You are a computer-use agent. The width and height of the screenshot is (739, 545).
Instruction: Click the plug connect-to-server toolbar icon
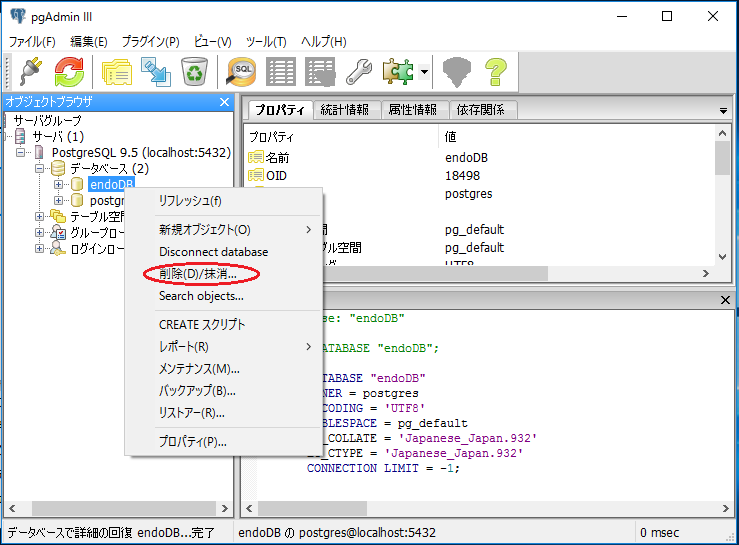tap(31, 72)
